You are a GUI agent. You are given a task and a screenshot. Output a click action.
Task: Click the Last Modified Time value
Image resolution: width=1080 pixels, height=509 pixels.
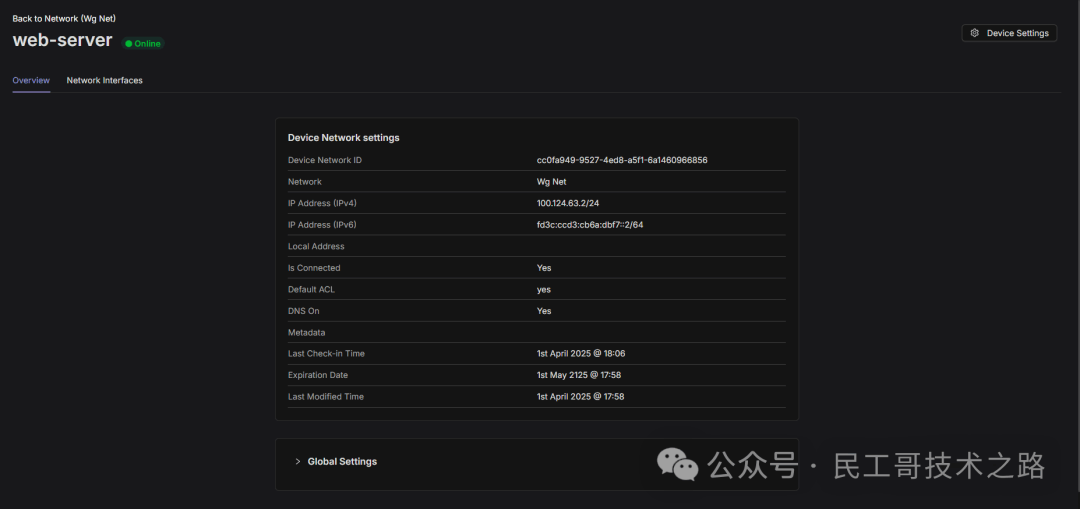coord(580,397)
